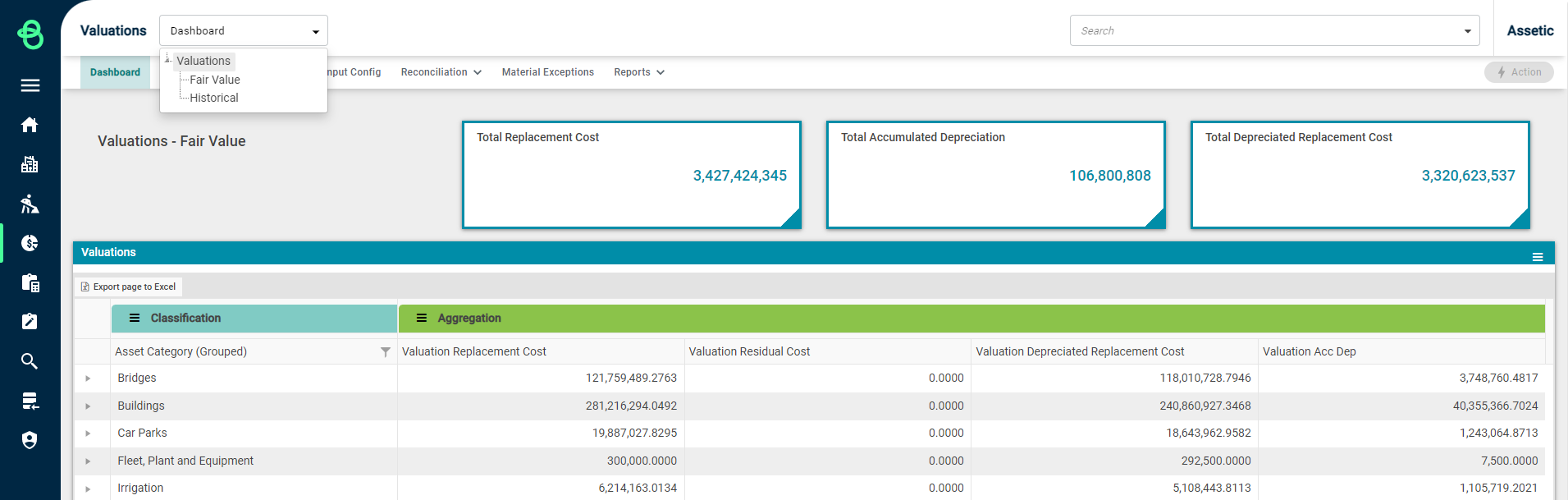Select the dollar valuations icon in sidebar
The width and height of the screenshot is (1568, 500).
[30, 243]
